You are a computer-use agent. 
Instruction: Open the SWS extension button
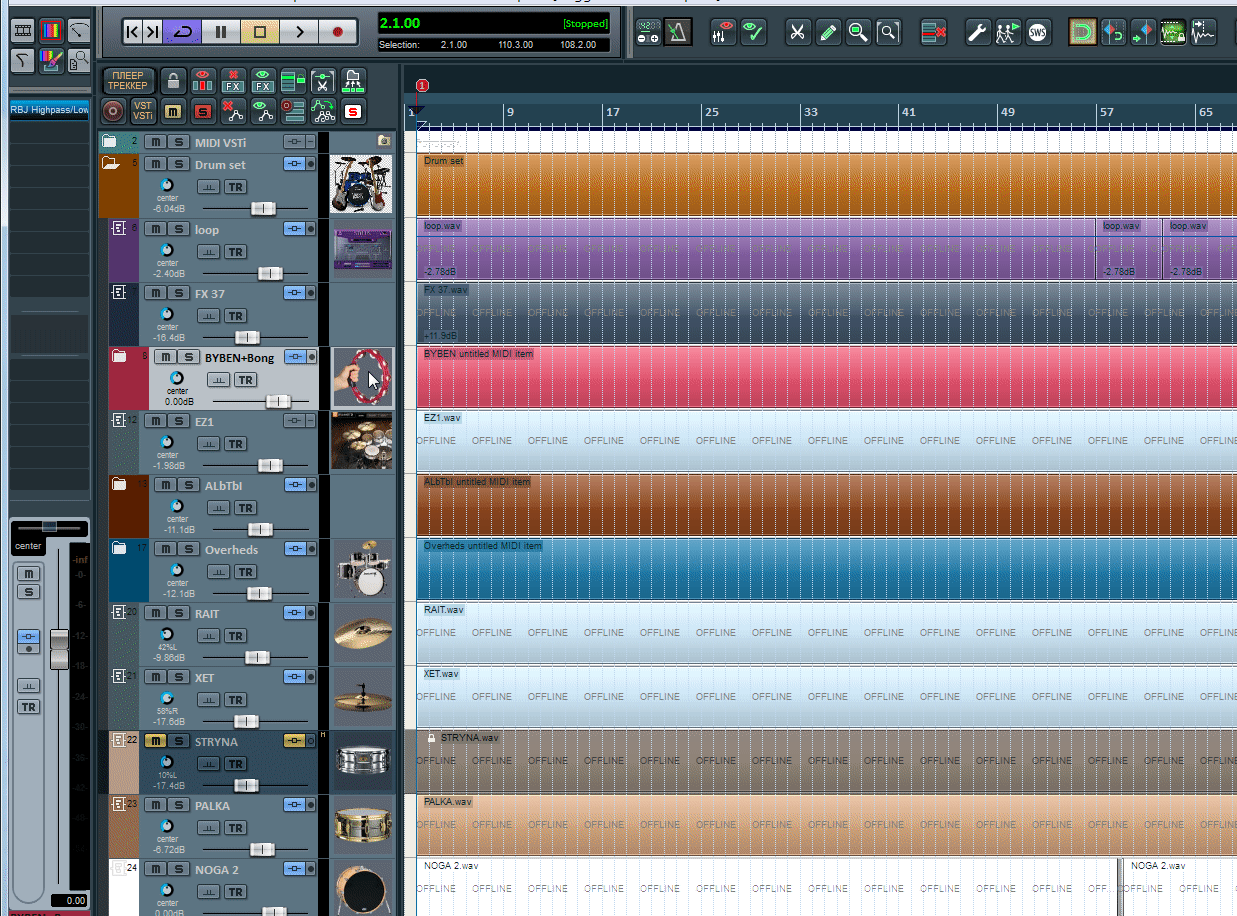click(1040, 33)
